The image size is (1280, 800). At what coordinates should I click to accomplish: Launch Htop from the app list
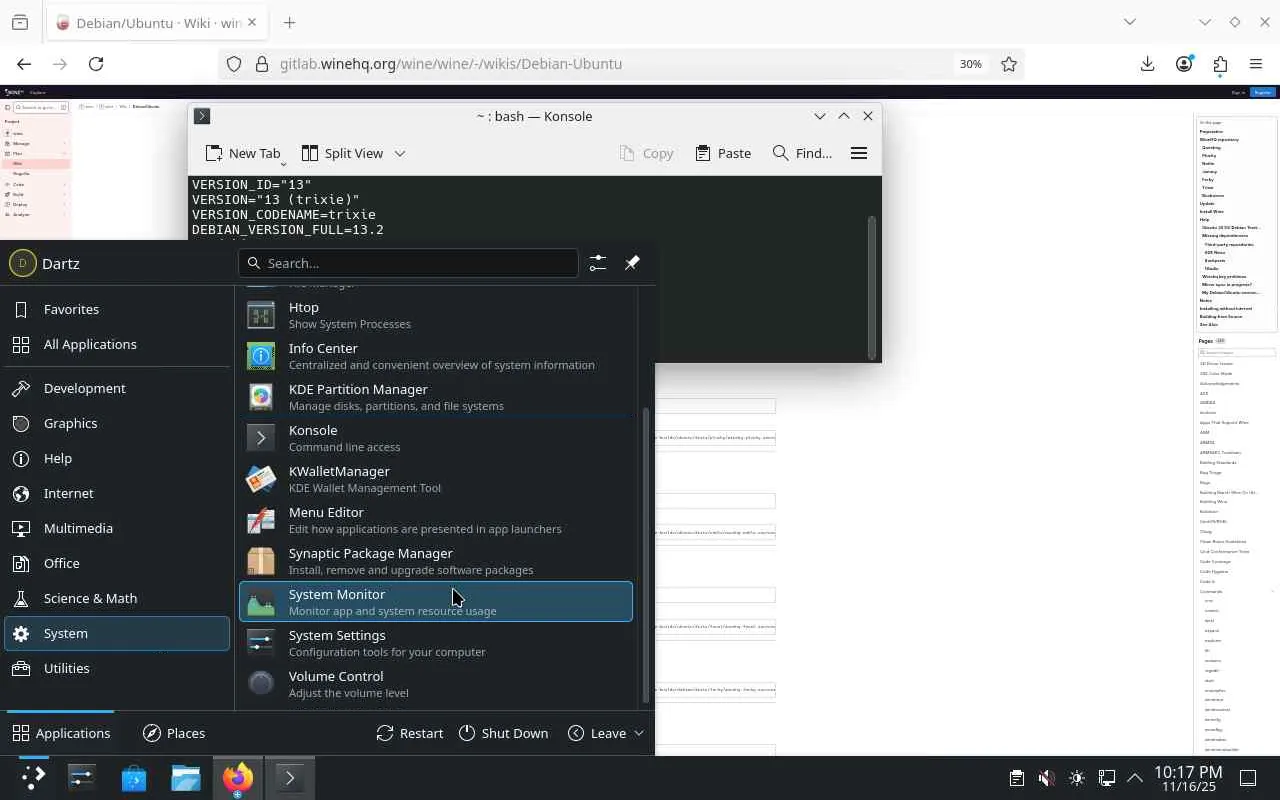436,315
